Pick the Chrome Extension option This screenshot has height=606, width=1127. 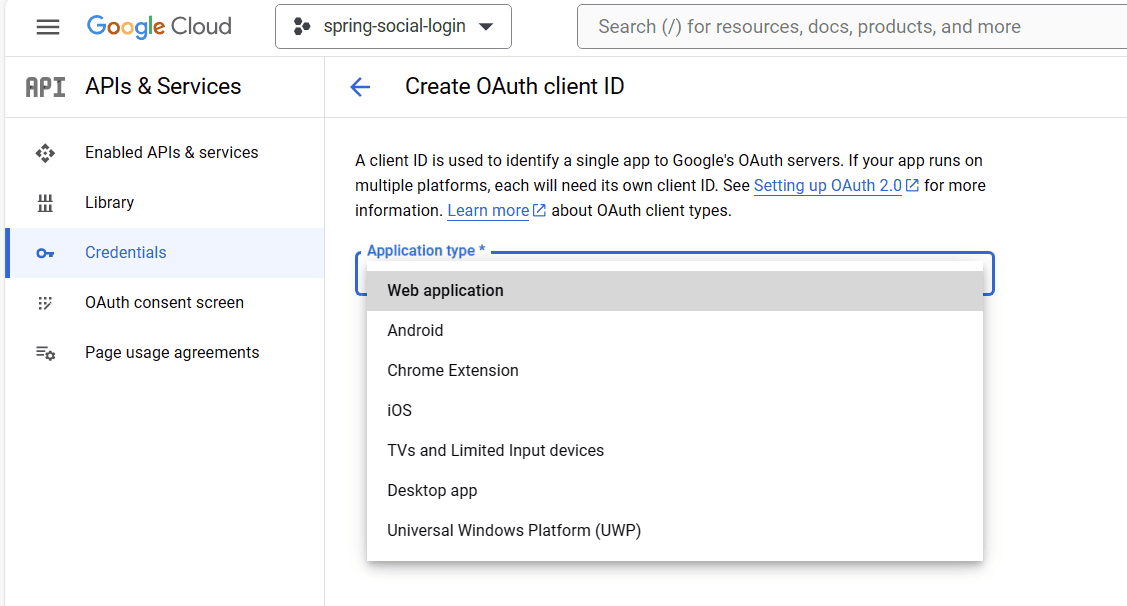click(453, 371)
